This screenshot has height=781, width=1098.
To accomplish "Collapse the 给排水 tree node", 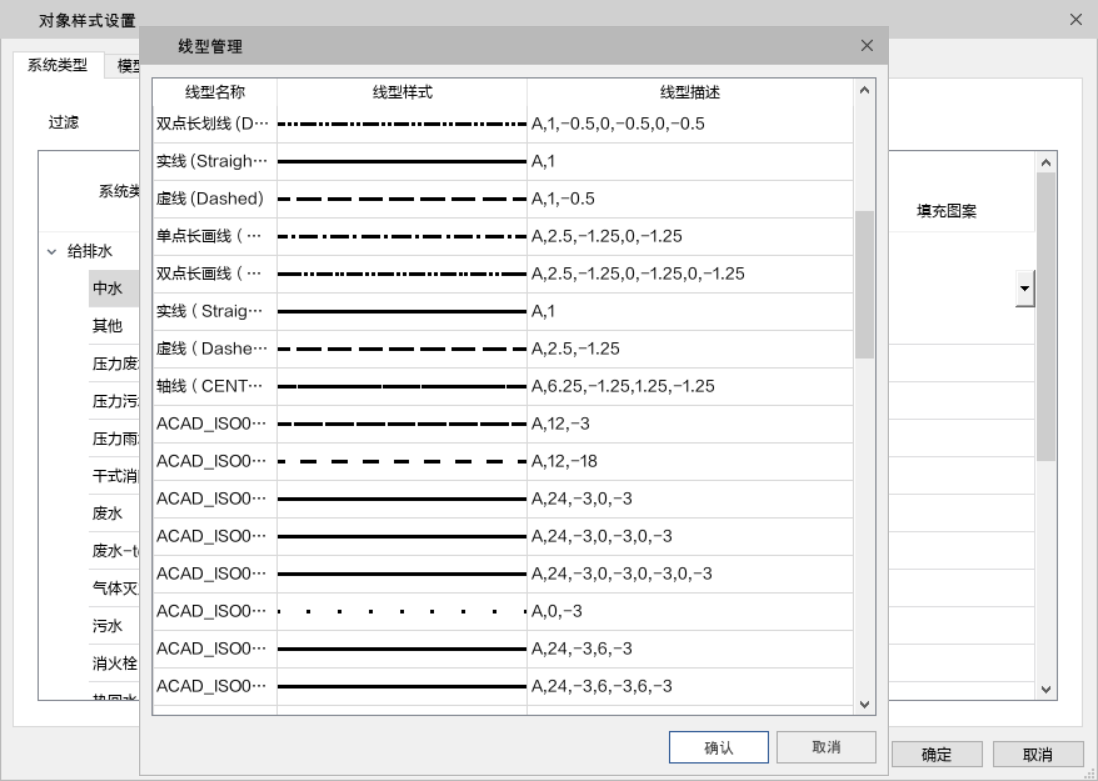I will click(x=52, y=251).
